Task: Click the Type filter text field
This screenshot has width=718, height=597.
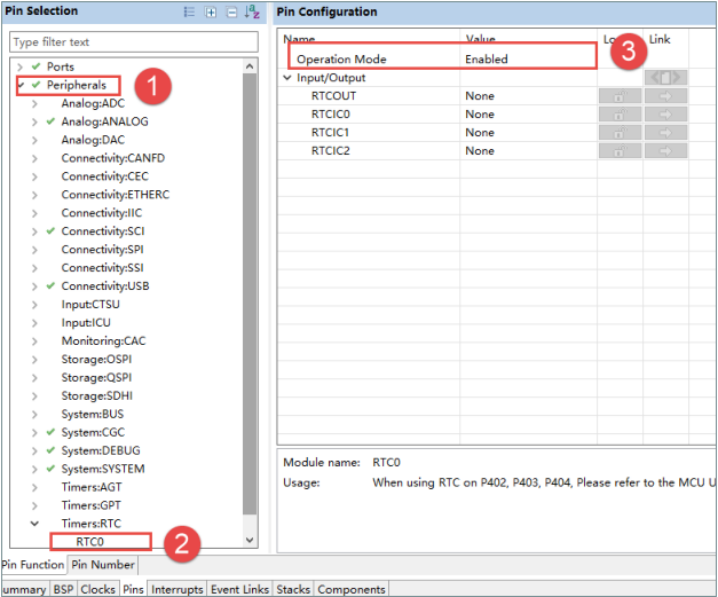Action: click(134, 42)
